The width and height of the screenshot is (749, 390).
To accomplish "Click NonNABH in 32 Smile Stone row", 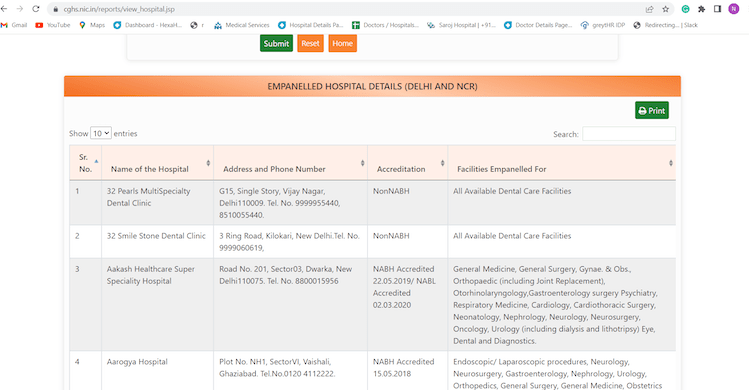I will tap(391, 236).
